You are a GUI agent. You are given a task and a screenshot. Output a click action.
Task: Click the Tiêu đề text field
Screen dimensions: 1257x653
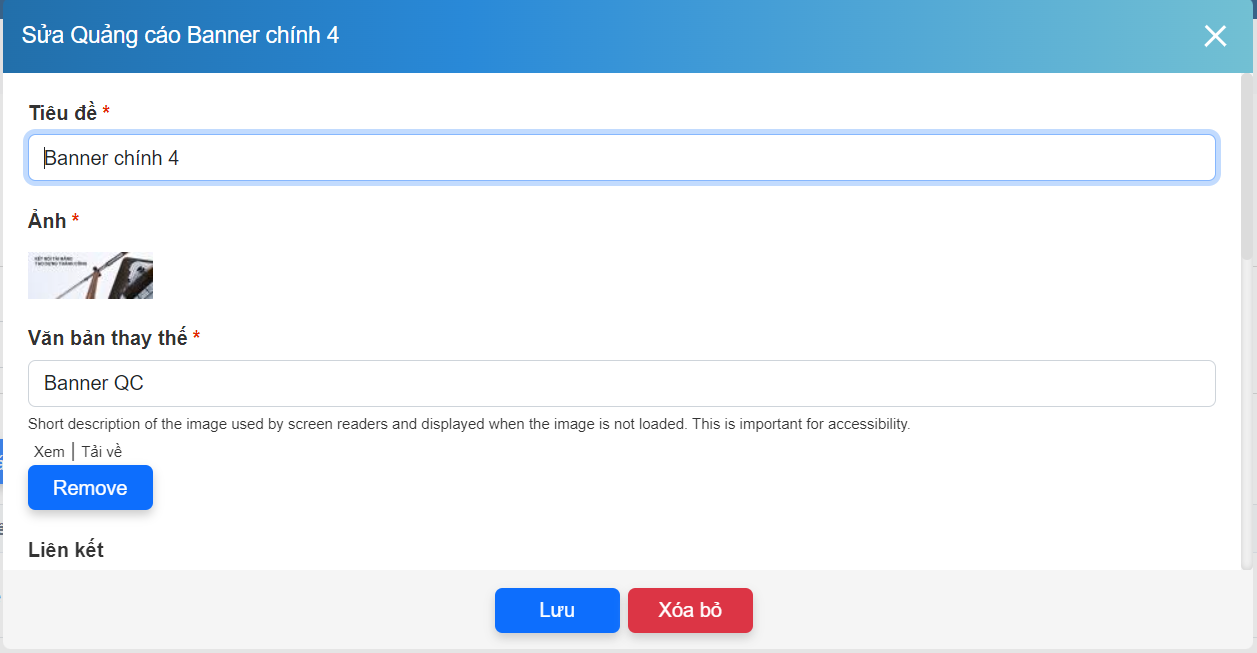tap(621, 158)
